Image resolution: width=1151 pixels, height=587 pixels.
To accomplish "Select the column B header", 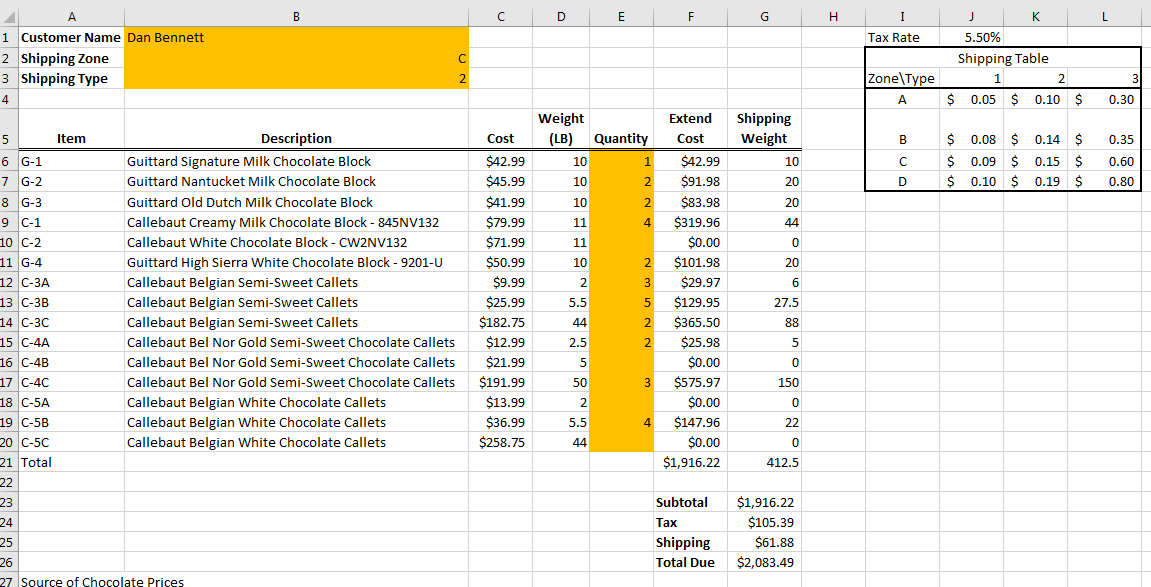I will (x=296, y=17).
